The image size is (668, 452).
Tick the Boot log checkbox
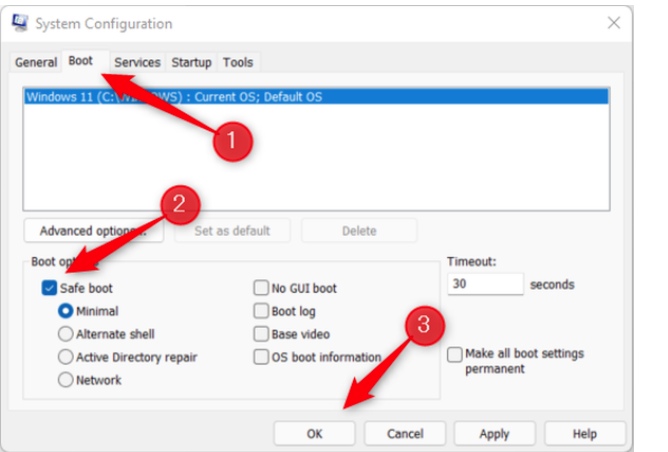261,311
